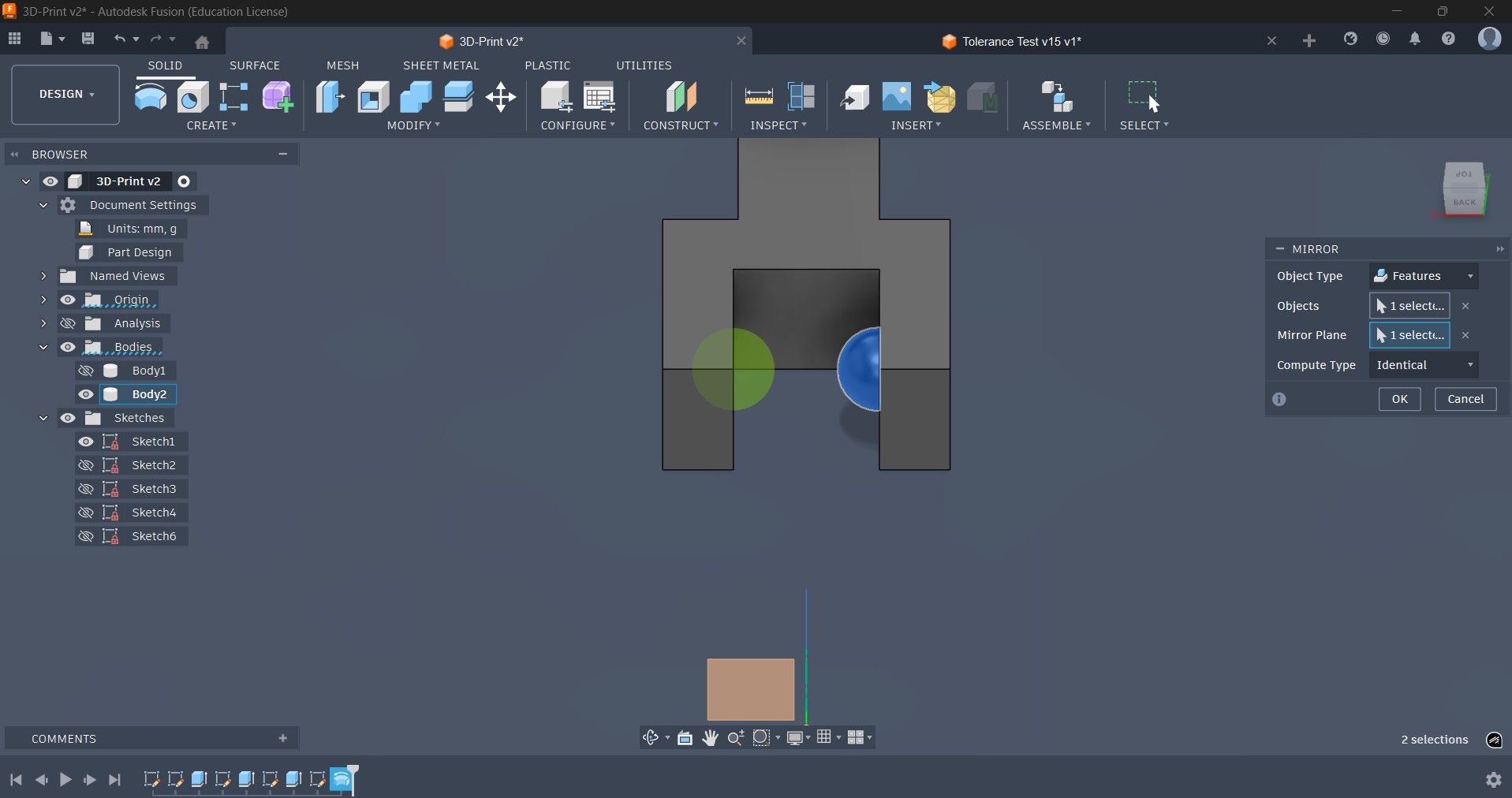Select the Offset Plane construct tool
1512x798 pixels.
click(681, 97)
